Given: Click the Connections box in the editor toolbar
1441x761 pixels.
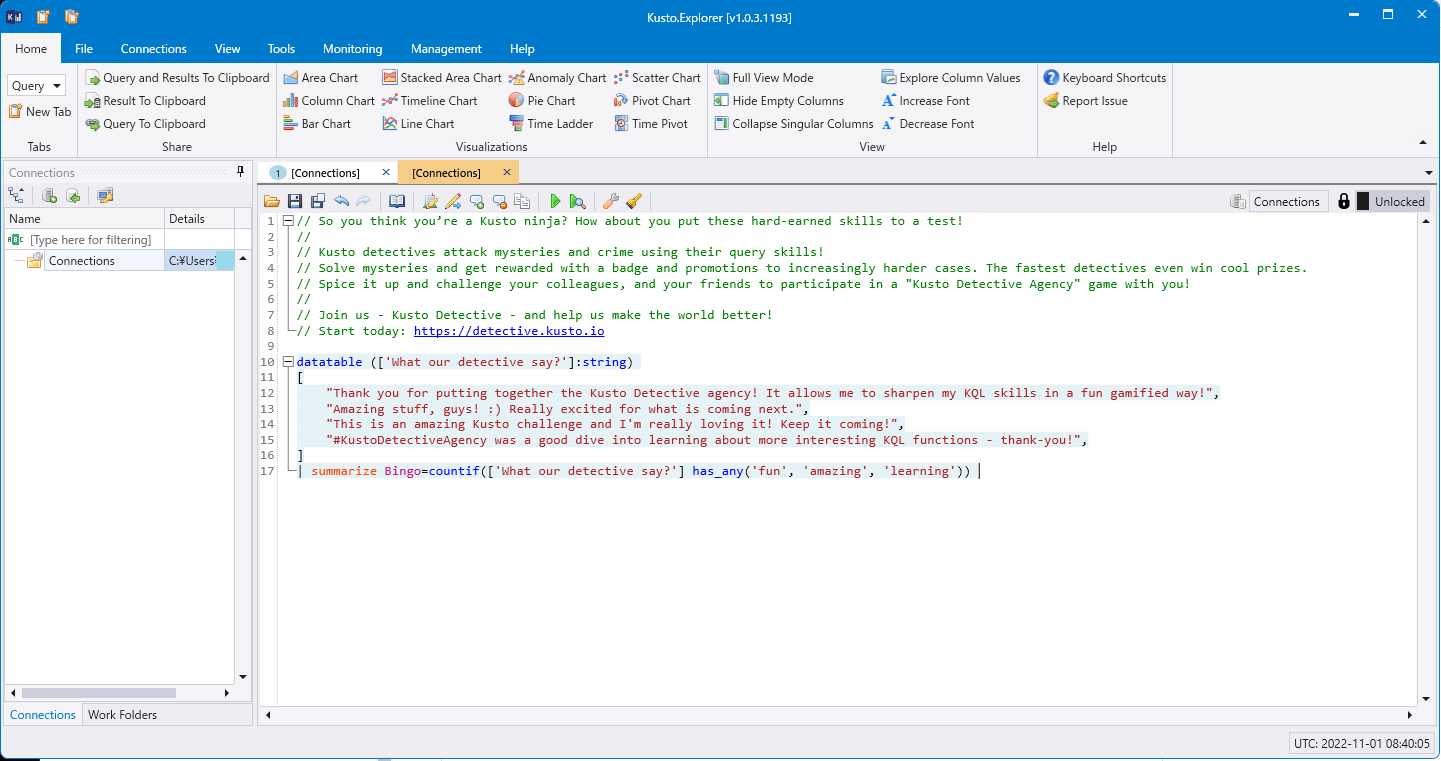Looking at the screenshot, I should tap(1287, 201).
